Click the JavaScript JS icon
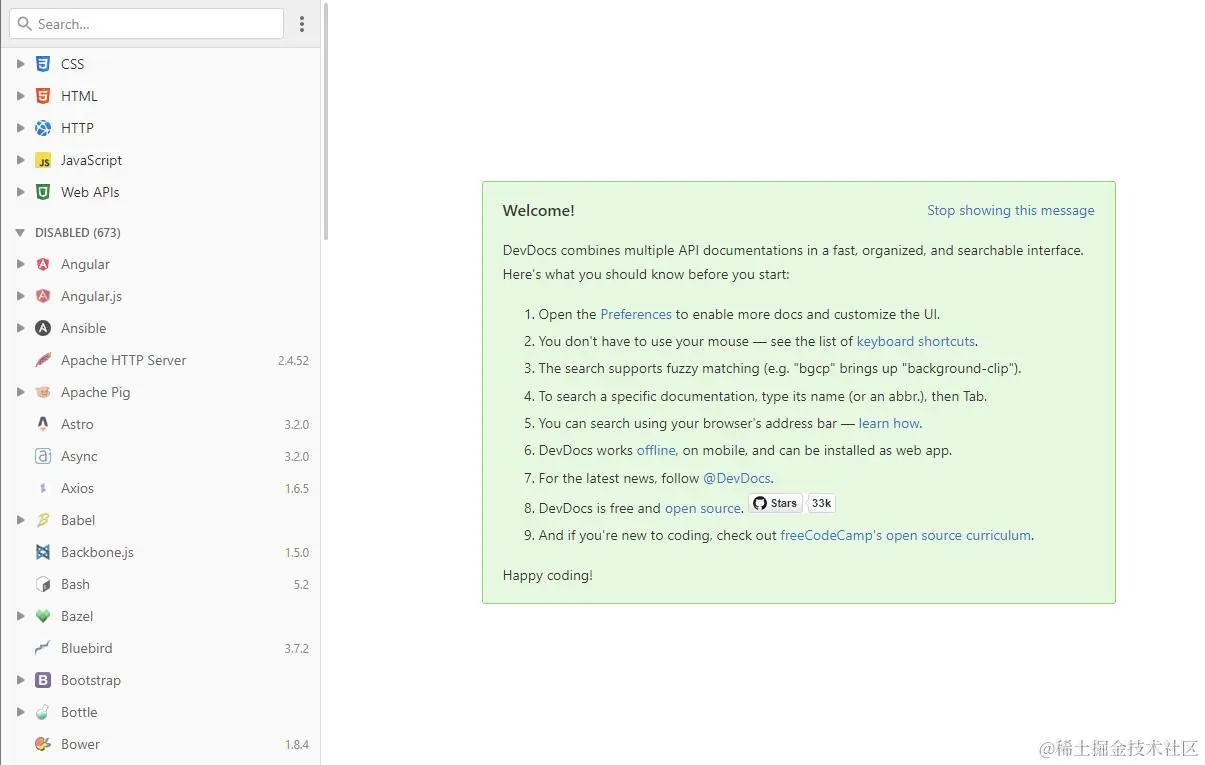 [43, 160]
